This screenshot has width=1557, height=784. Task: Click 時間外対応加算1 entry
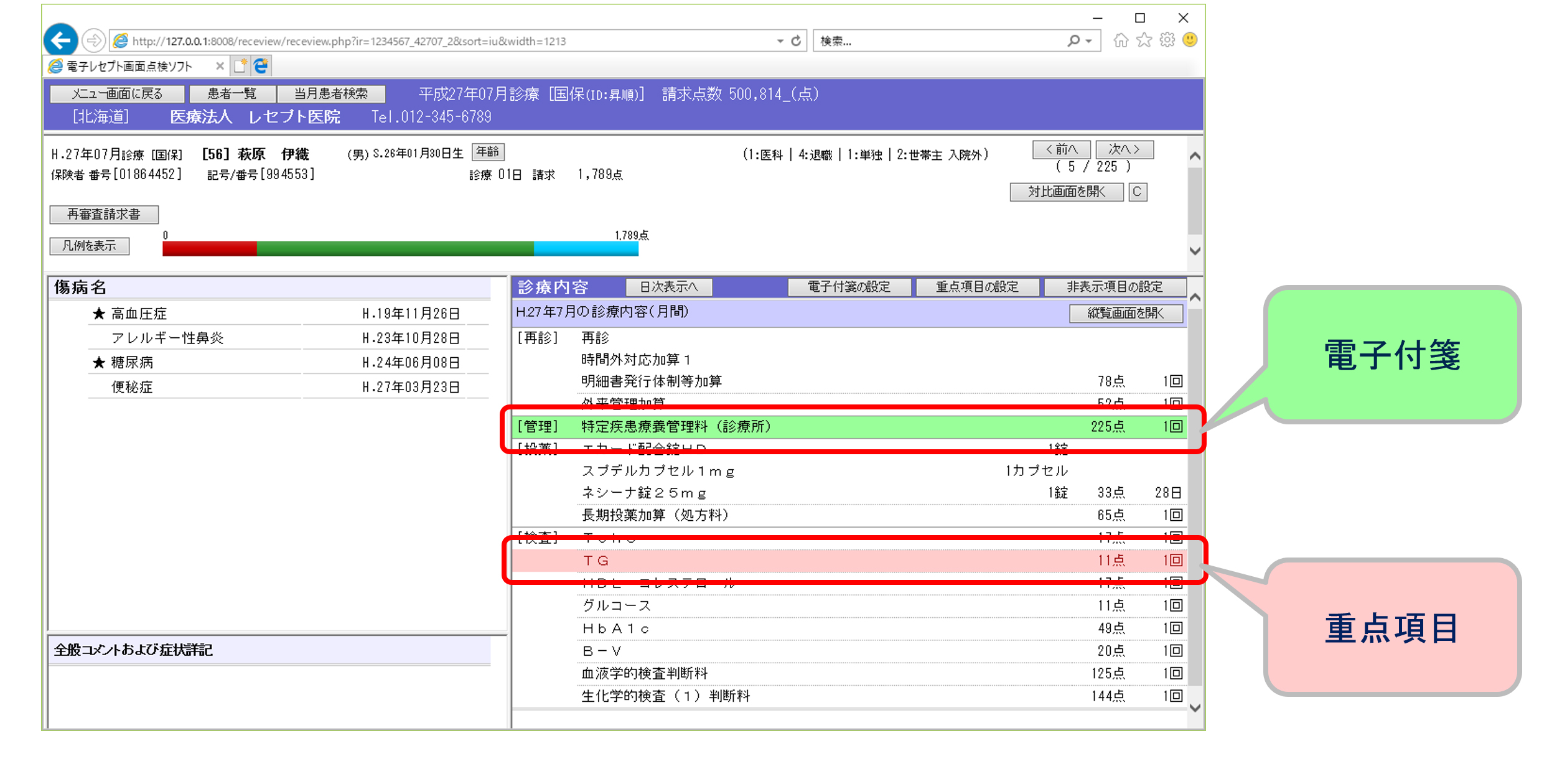[636, 360]
